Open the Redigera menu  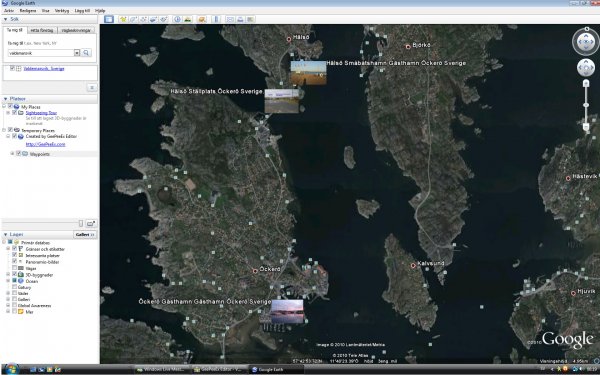coord(28,11)
